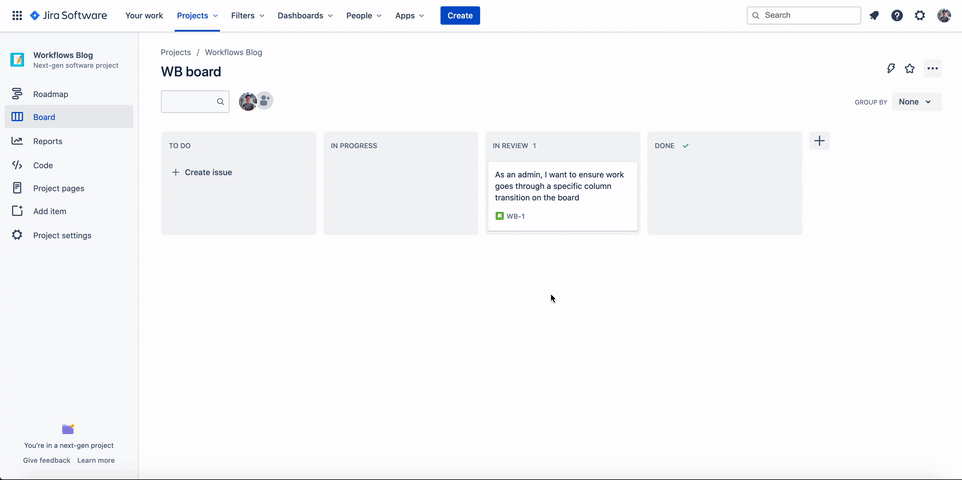Click the Jira Software logo
Image resolution: width=962 pixels, height=480 pixels.
tap(68, 15)
